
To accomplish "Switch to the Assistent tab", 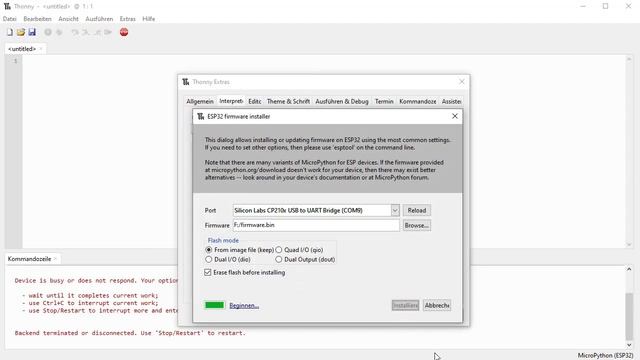I will click(x=451, y=101).
